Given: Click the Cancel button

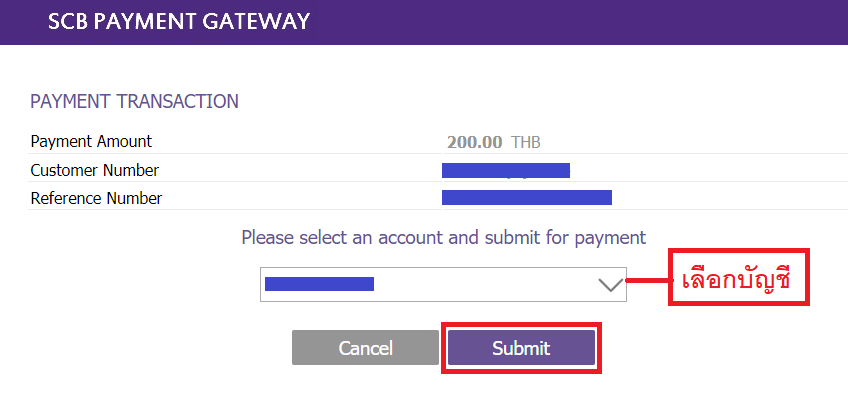Looking at the screenshot, I should click(x=365, y=348).
